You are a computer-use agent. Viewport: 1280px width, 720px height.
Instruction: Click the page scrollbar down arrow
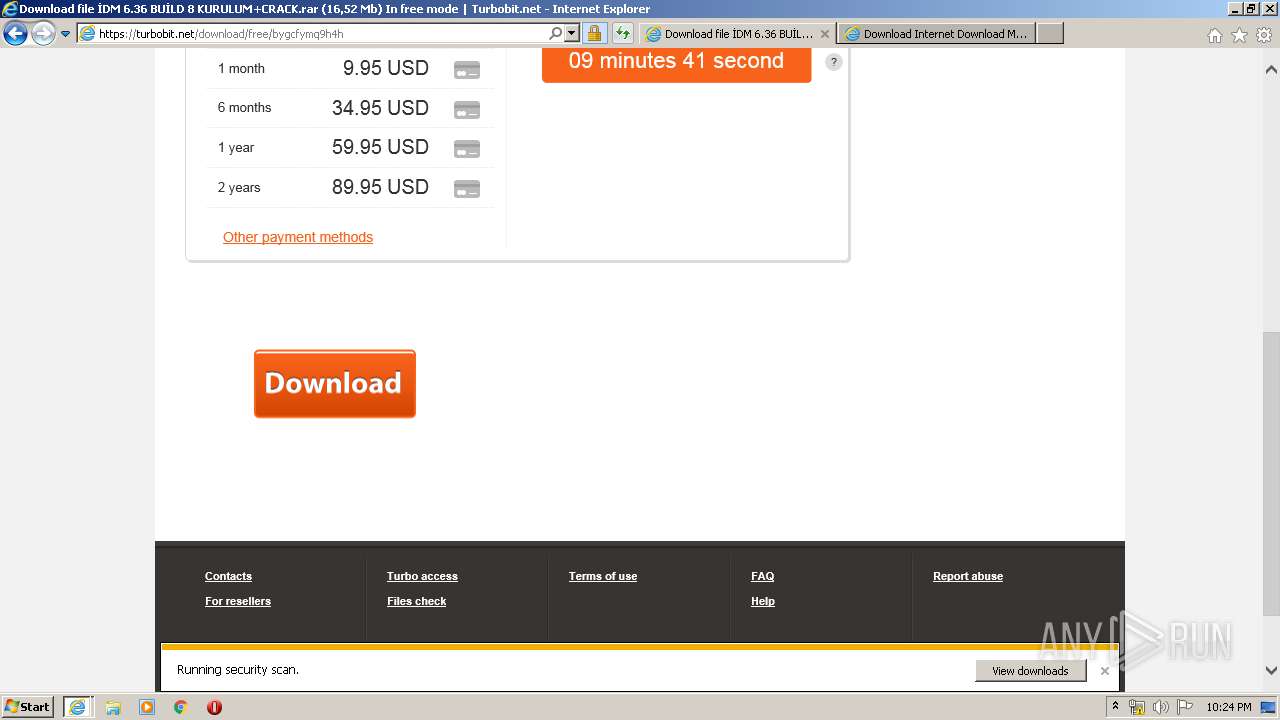[x=1271, y=670]
